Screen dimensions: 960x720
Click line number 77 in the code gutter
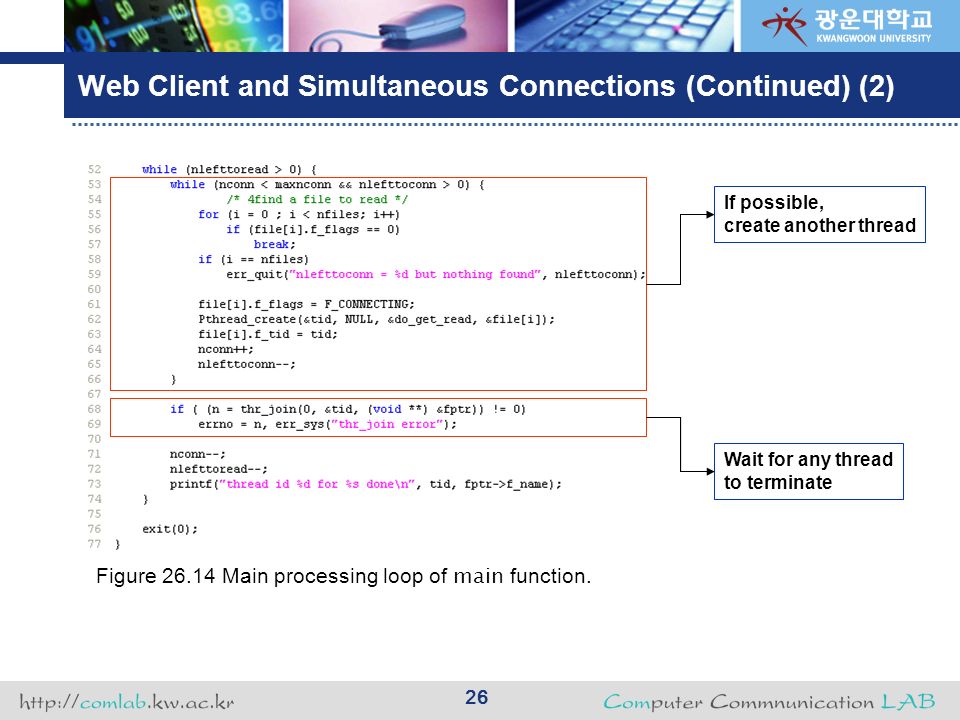coord(94,544)
